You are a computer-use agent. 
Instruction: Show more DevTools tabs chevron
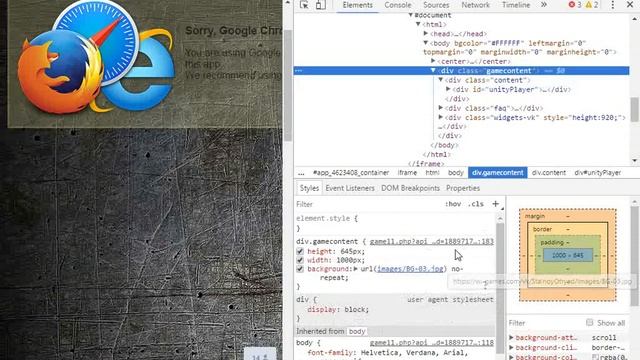(x=544, y=5)
